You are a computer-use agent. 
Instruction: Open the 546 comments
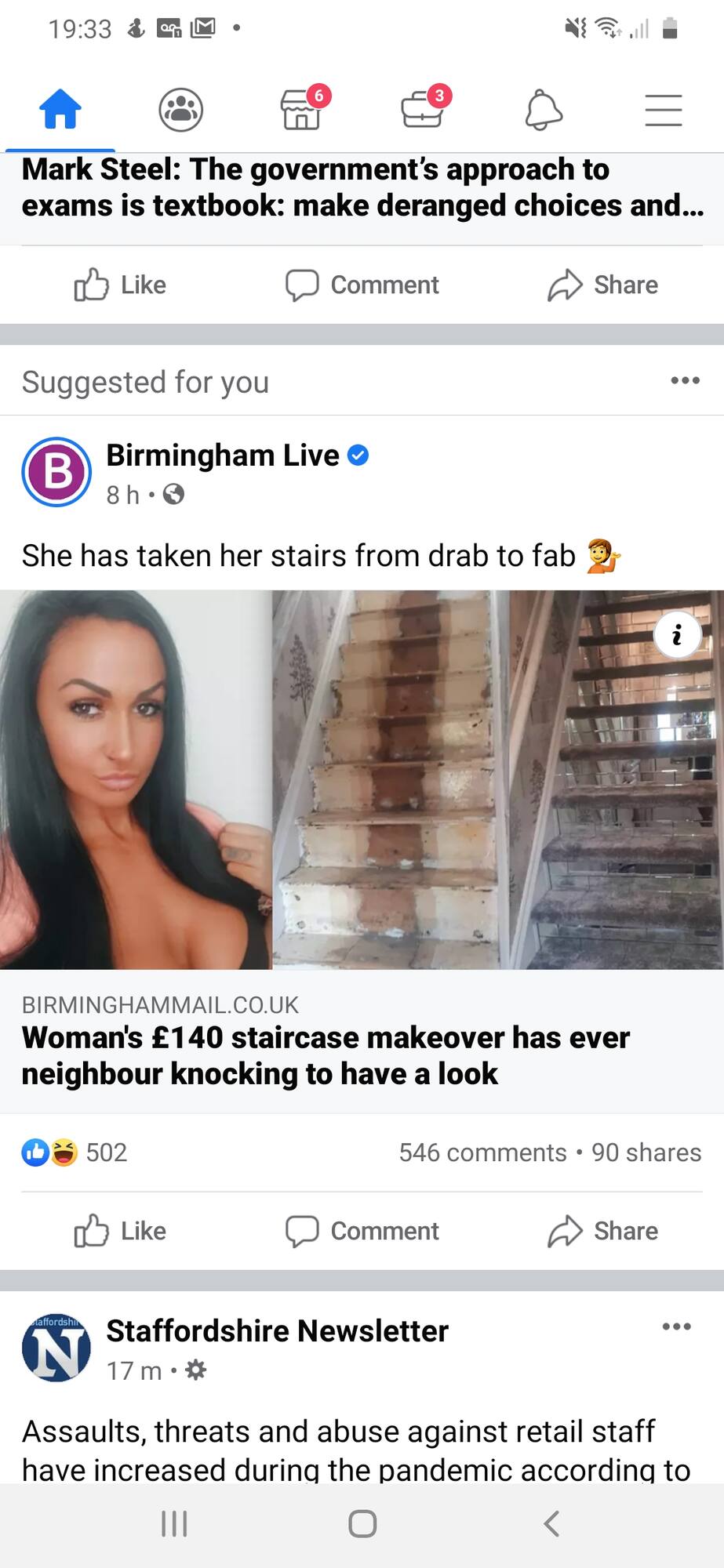[x=482, y=1152]
